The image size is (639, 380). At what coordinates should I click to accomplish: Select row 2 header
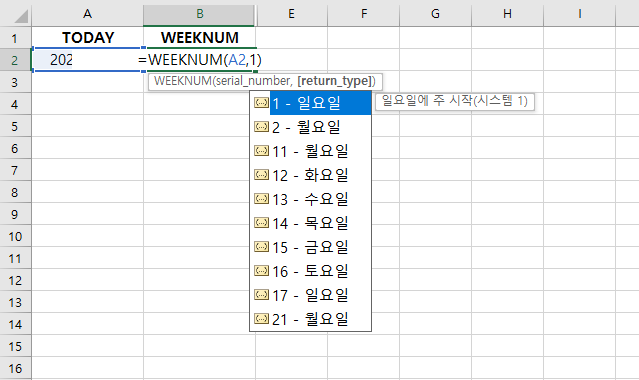click(x=15, y=60)
